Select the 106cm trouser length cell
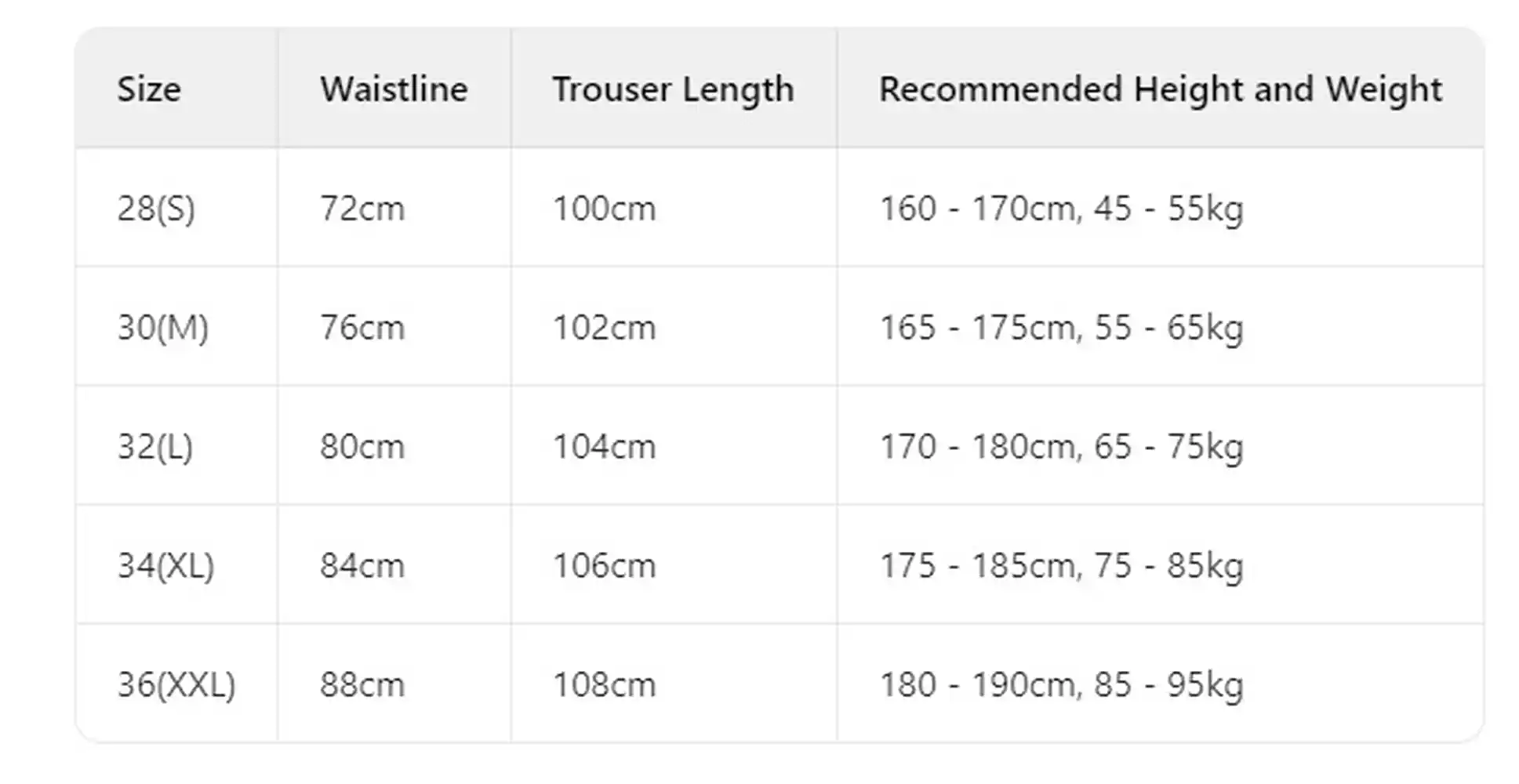Viewport: 1519px width, 784px height. click(x=604, y=566)
